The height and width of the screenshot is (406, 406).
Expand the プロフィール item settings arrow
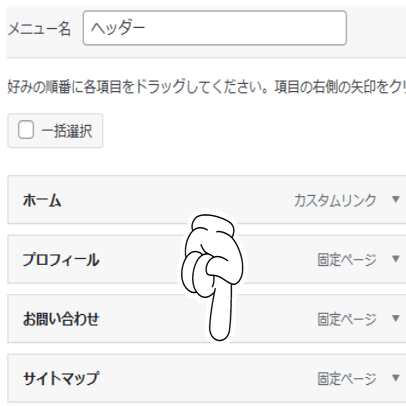pyautogui.click(x=395, y=259)
